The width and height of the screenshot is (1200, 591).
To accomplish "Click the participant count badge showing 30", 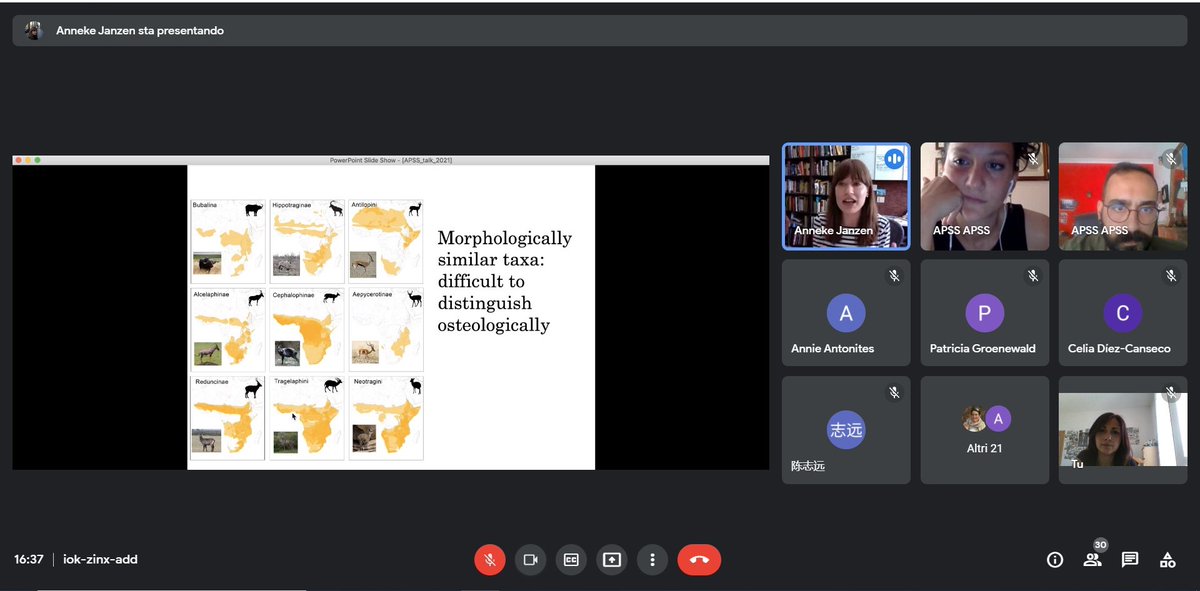I will pyautogui.click(x=1100, y=545).
